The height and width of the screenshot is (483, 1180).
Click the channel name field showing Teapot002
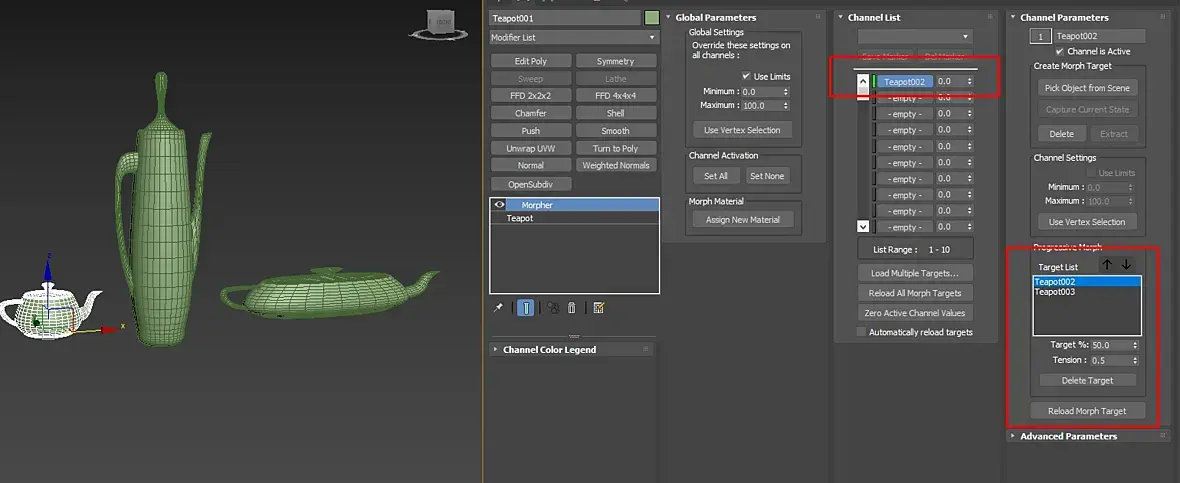point(1099,35)
